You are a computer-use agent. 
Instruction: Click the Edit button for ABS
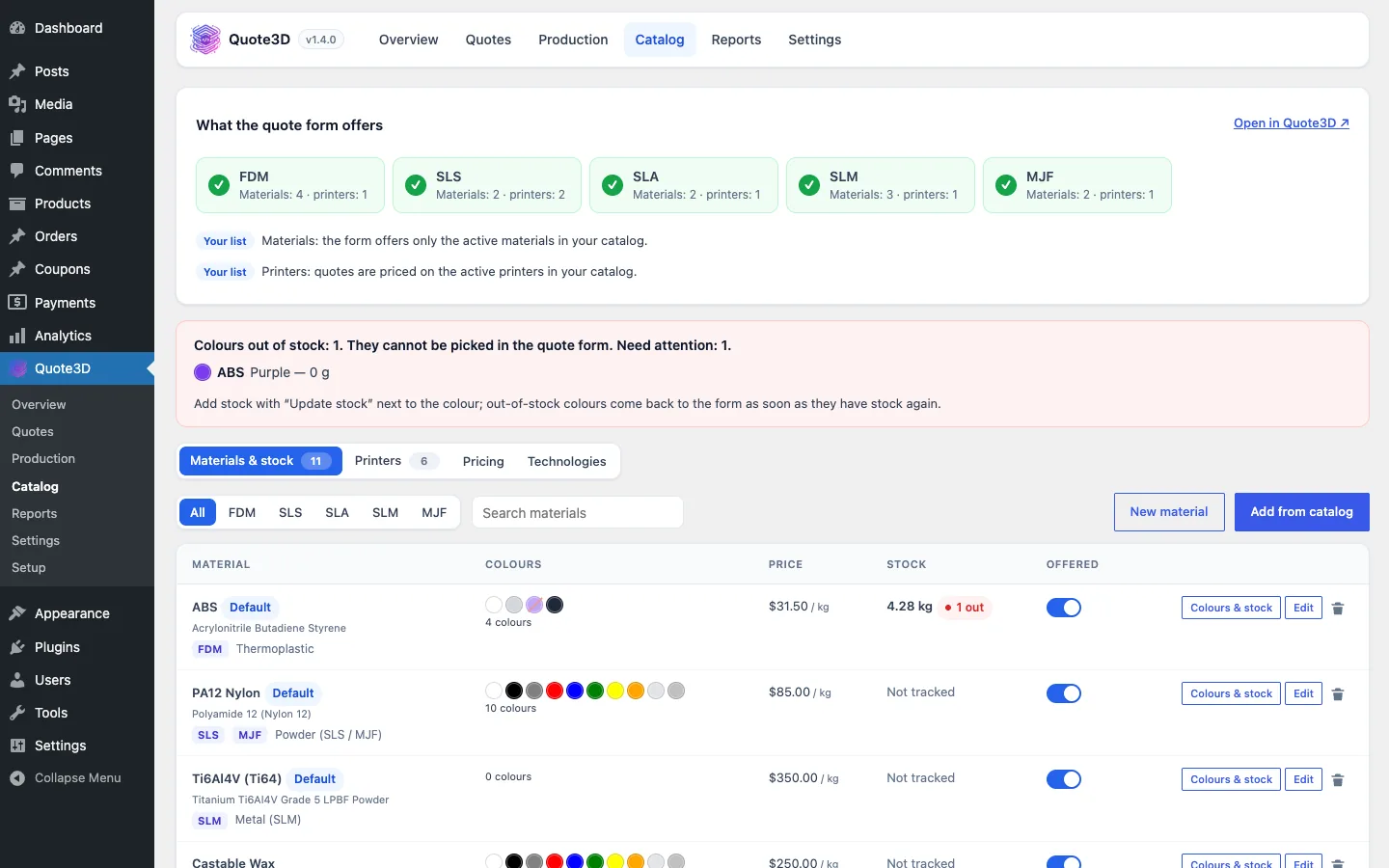tap(1303, 608)
